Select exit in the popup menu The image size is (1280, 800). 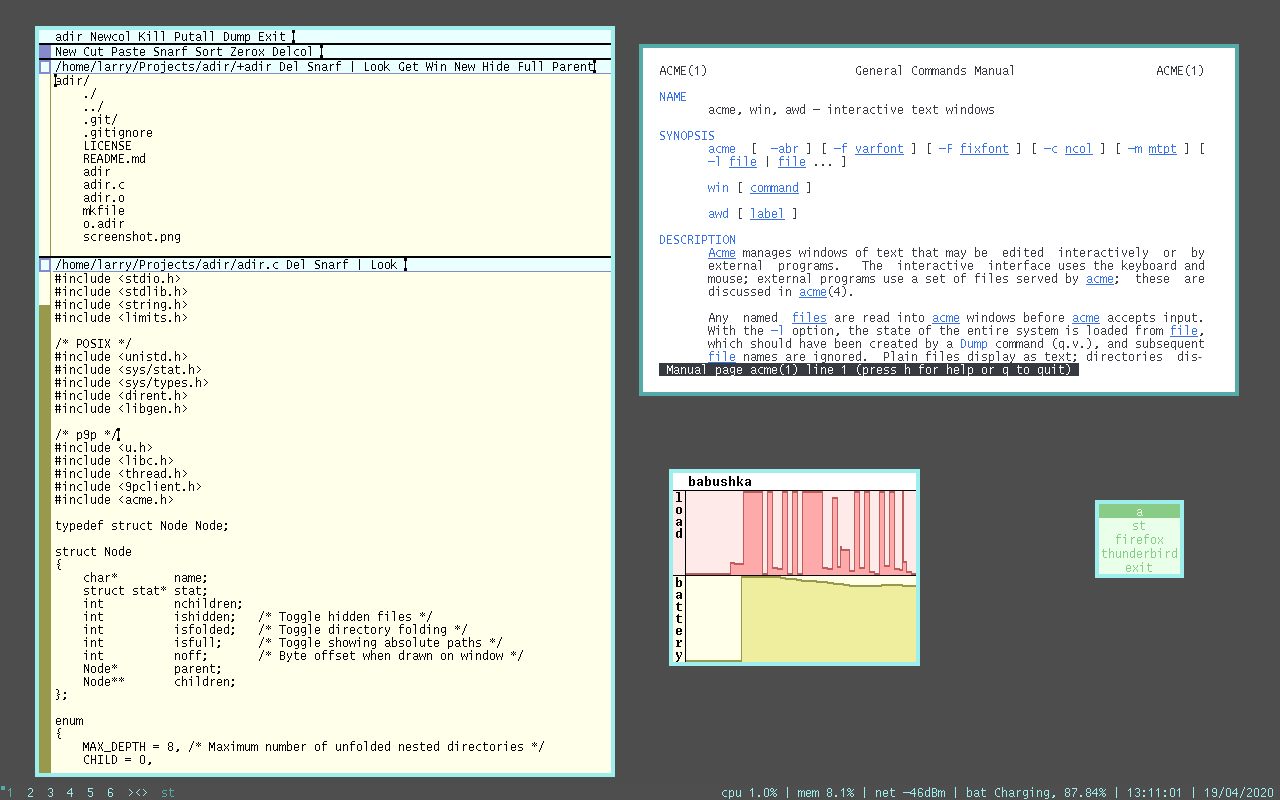(x=1139, y=568)
